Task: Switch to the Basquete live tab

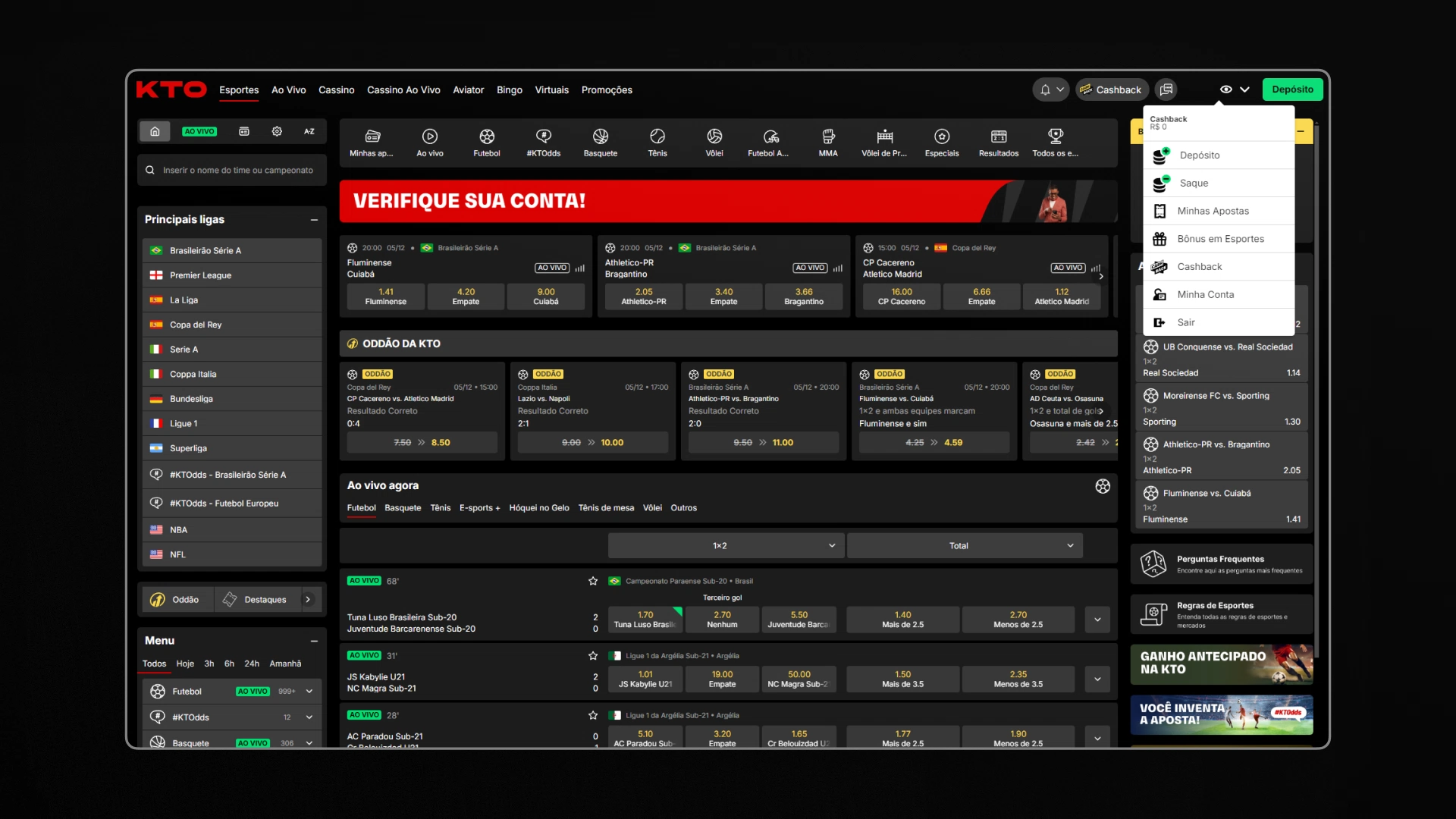Action: click(402, 508)
